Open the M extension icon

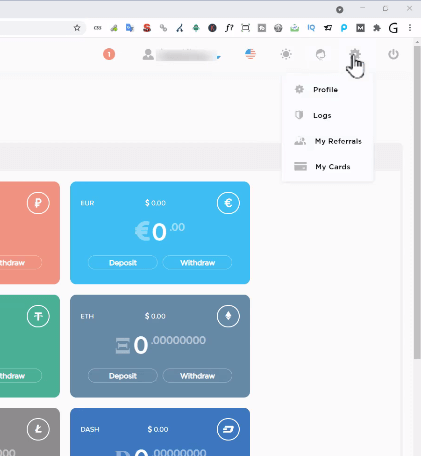(x=360, y=28)
